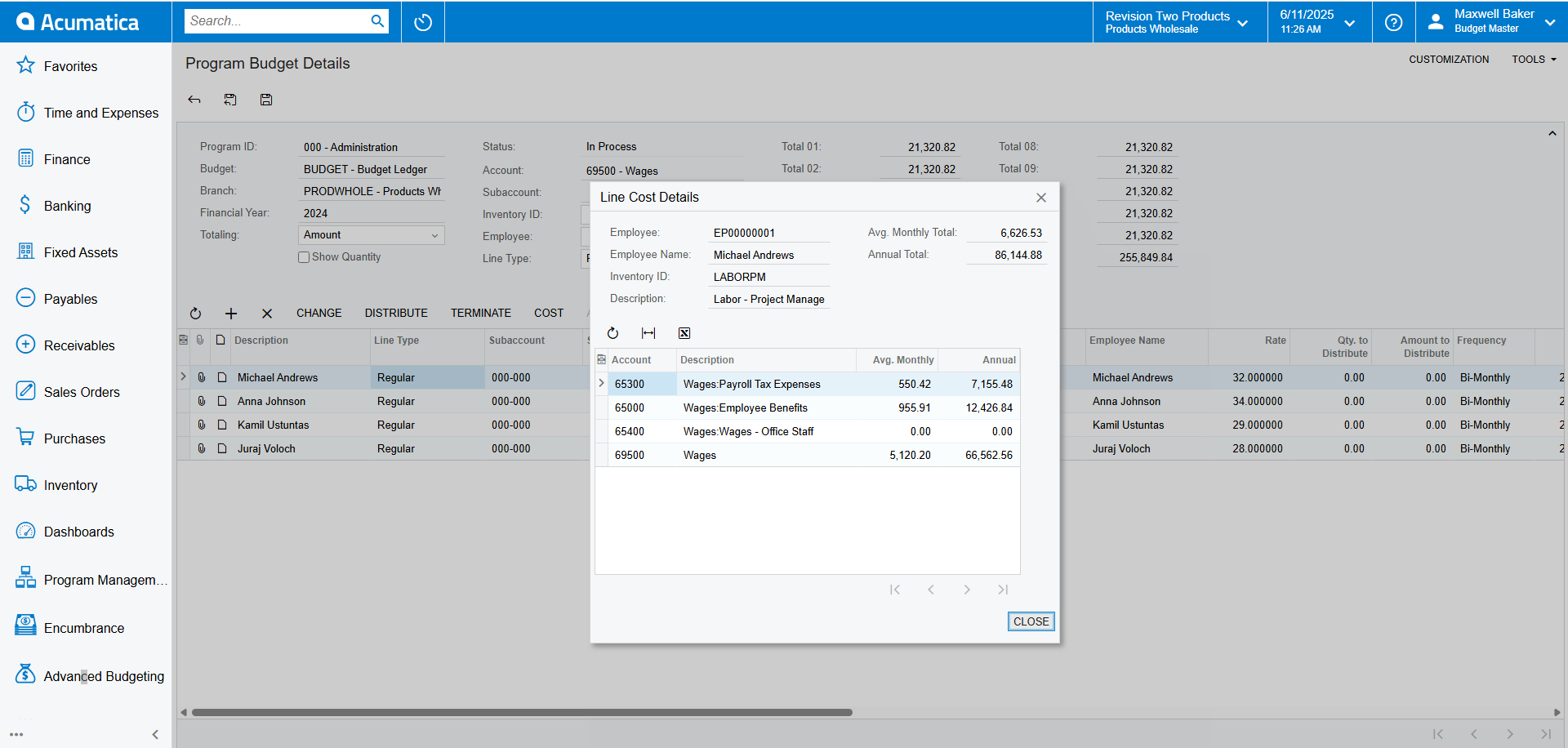Viewport: 1568px width, 748px height.
Task: Expand the Revision Two Products company selector
Action: (1177, 22)
